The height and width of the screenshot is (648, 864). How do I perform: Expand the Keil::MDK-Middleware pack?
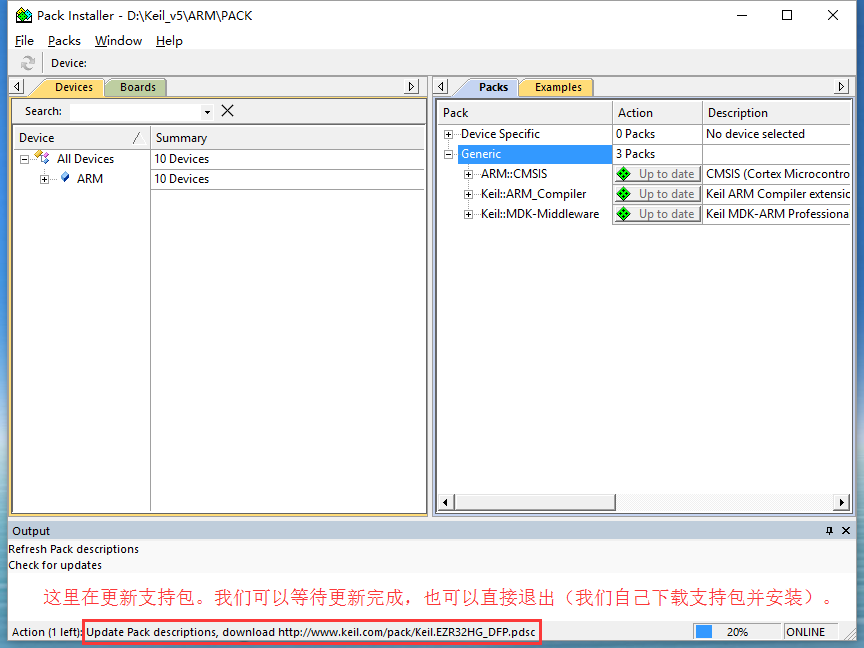coord(468,214)
